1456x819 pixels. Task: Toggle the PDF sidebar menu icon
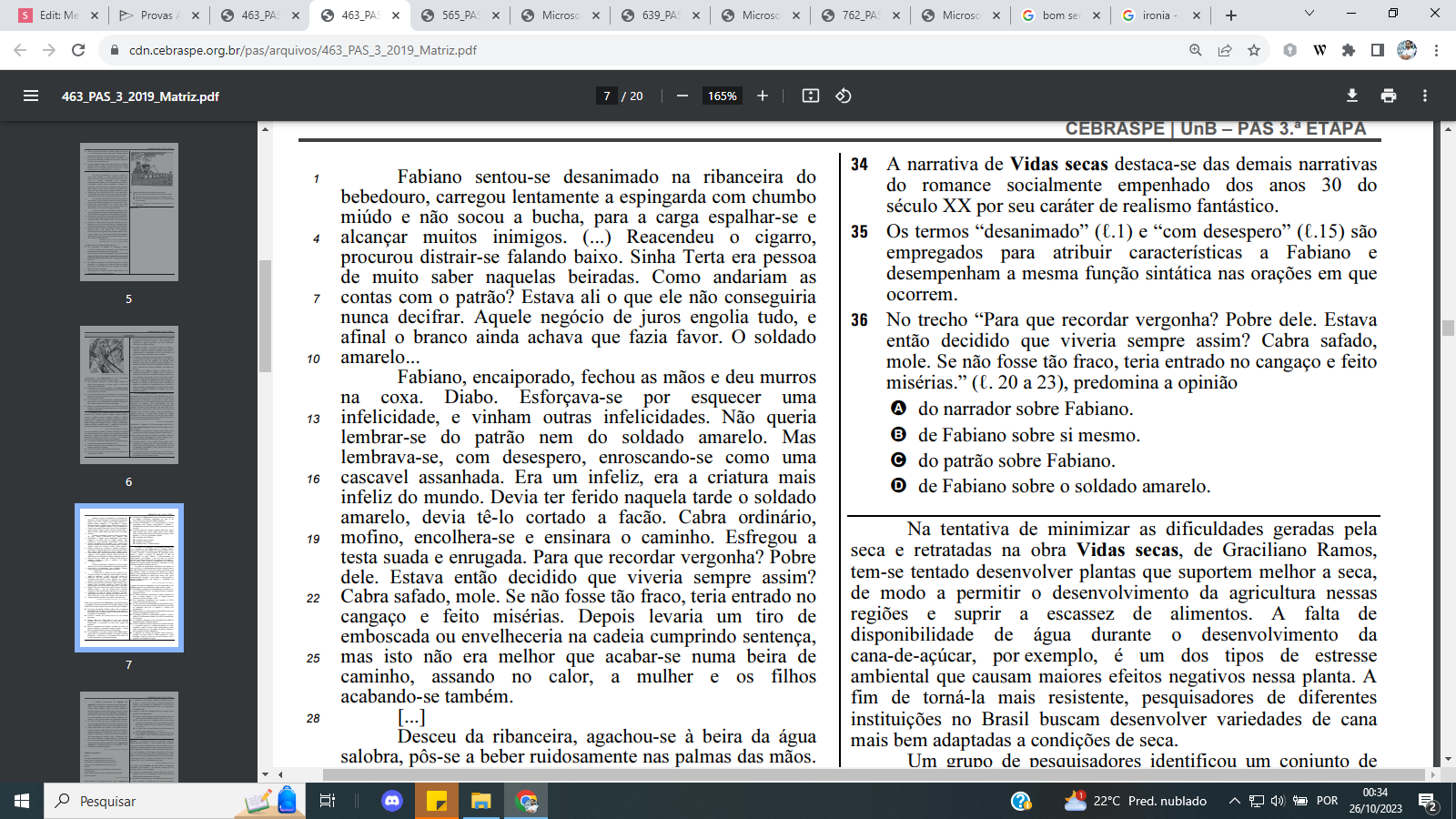pyautogui.click(x=31, y=96)
